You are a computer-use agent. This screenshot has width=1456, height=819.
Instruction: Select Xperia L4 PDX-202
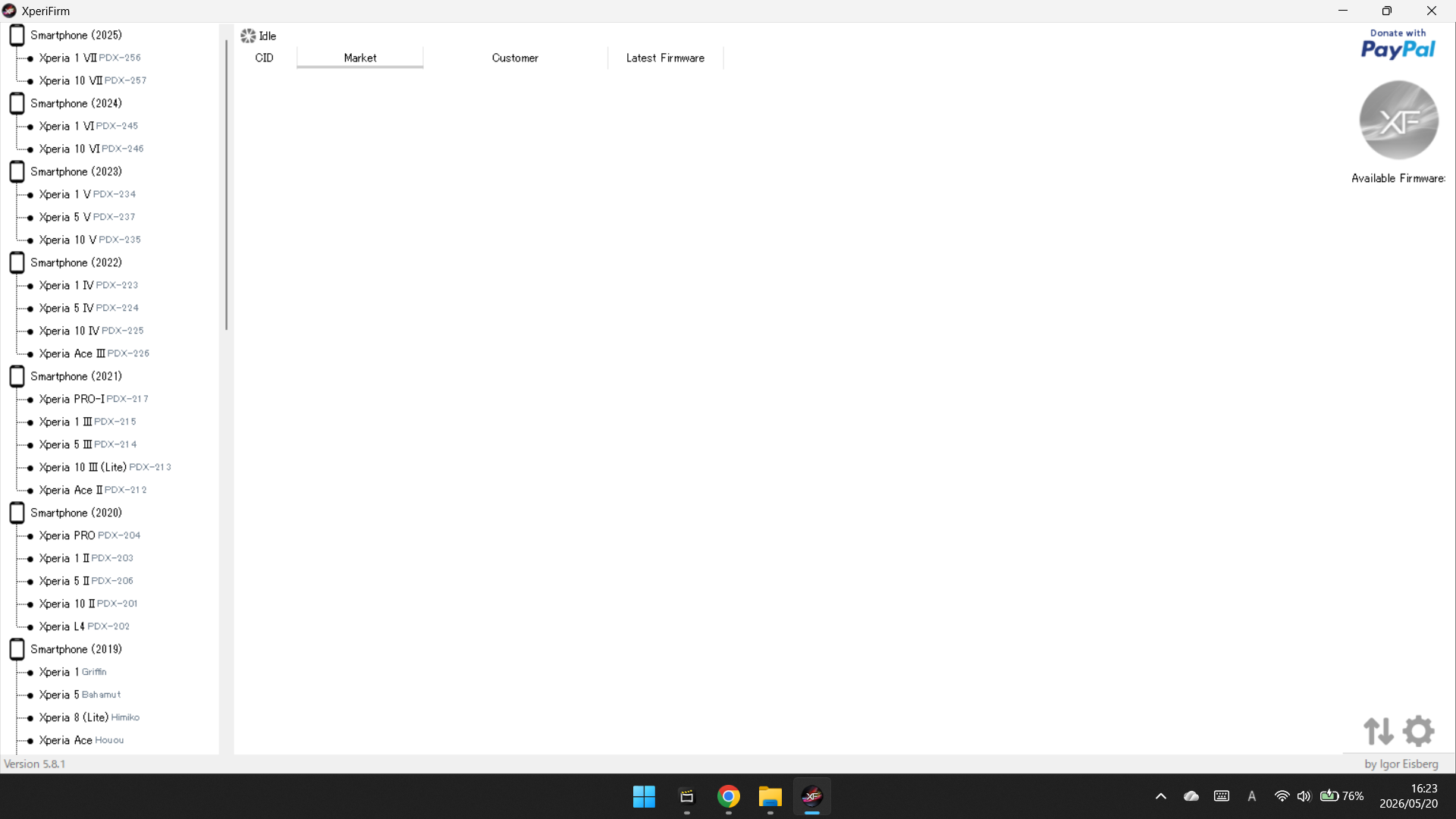click(85, 626)
